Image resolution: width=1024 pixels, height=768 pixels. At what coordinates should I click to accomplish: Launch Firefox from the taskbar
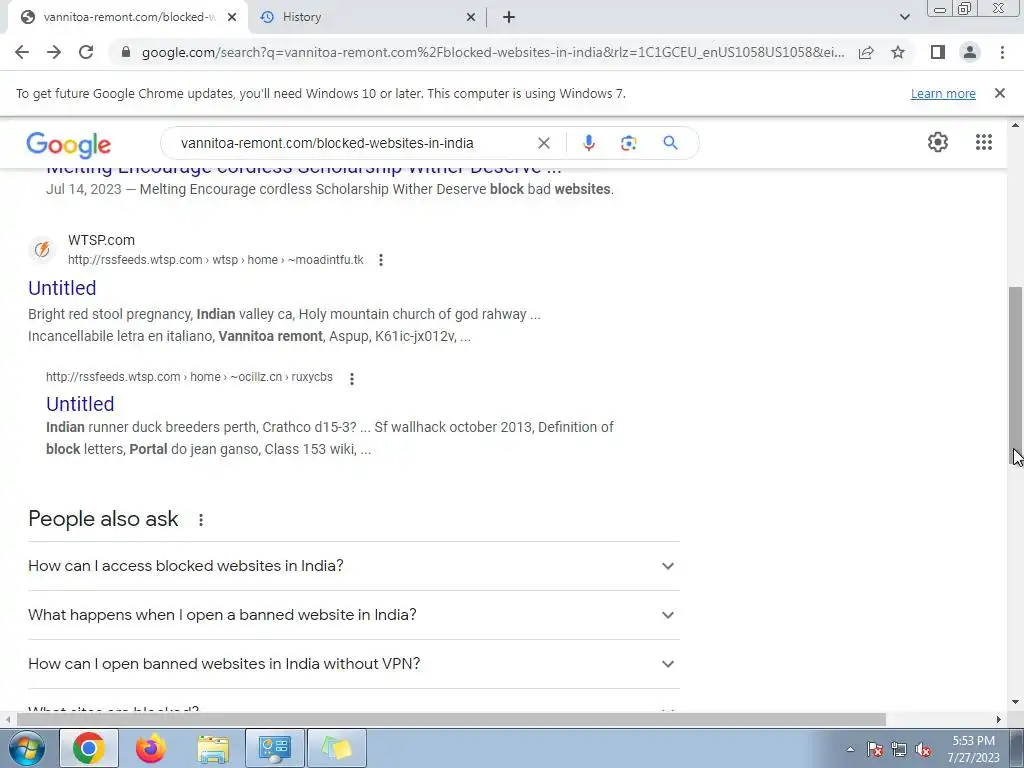[151, 748]
